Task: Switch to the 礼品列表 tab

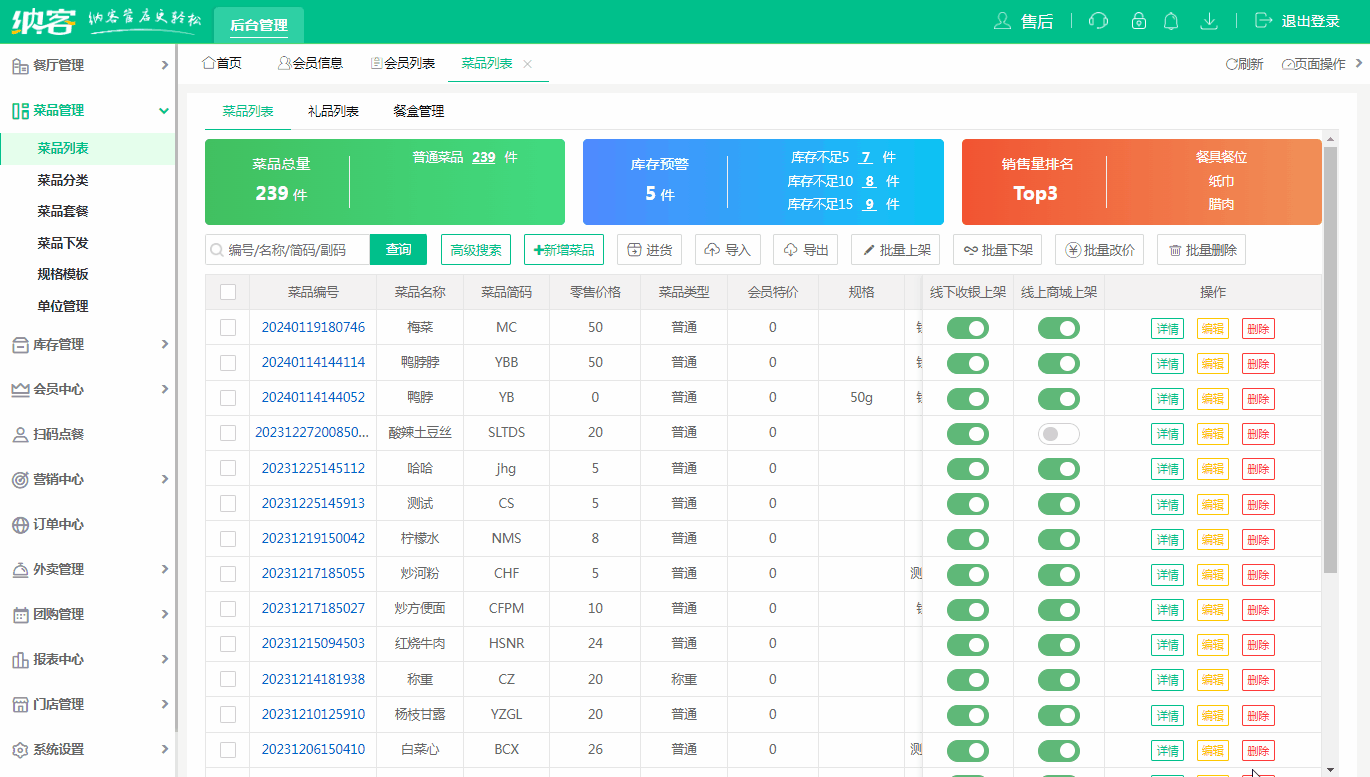Action: pos(334,112)
